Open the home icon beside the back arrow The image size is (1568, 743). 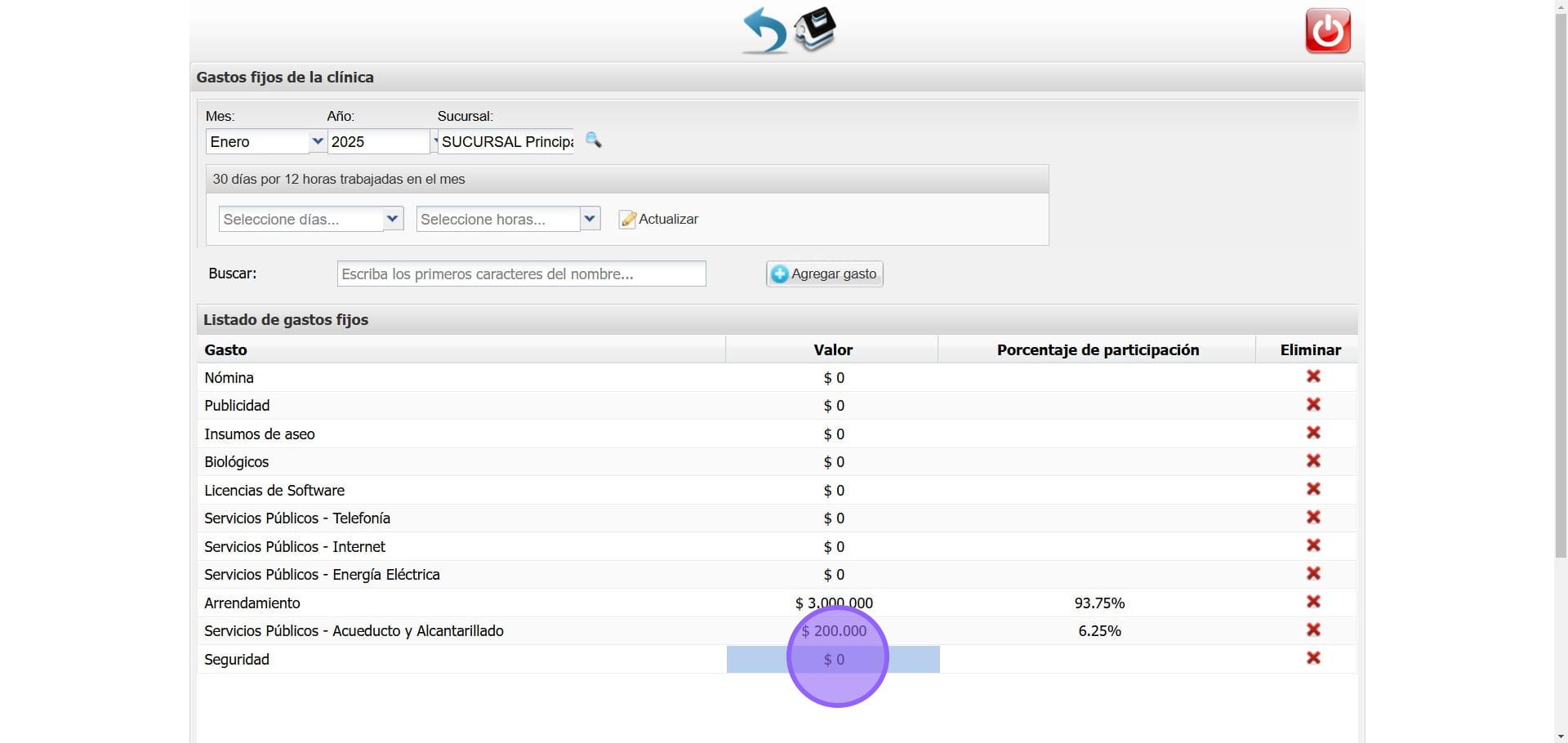click(815, 29)
